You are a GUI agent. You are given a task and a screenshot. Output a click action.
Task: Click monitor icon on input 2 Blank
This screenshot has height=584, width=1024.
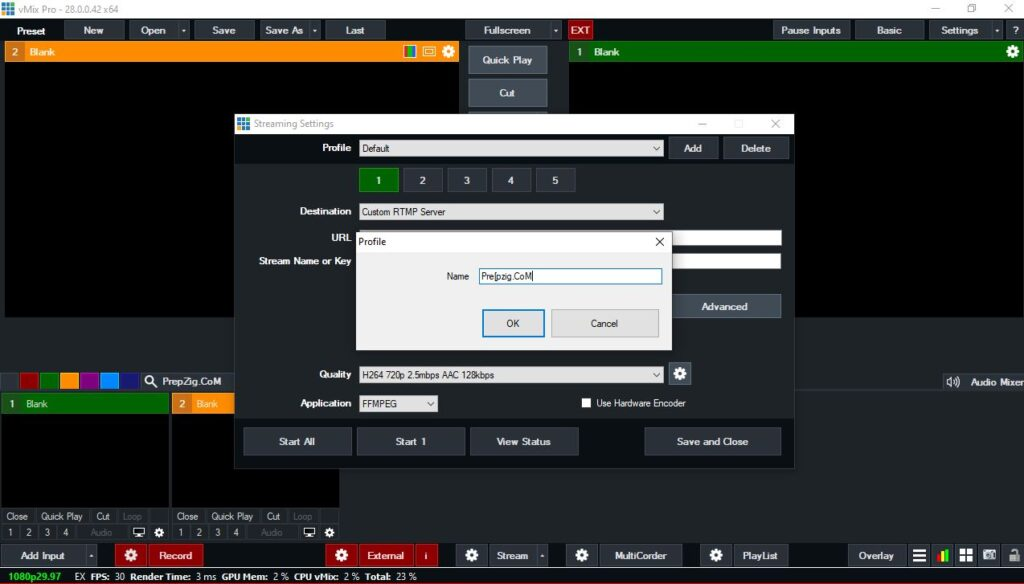pyautogui.click(x=310, y=532)
